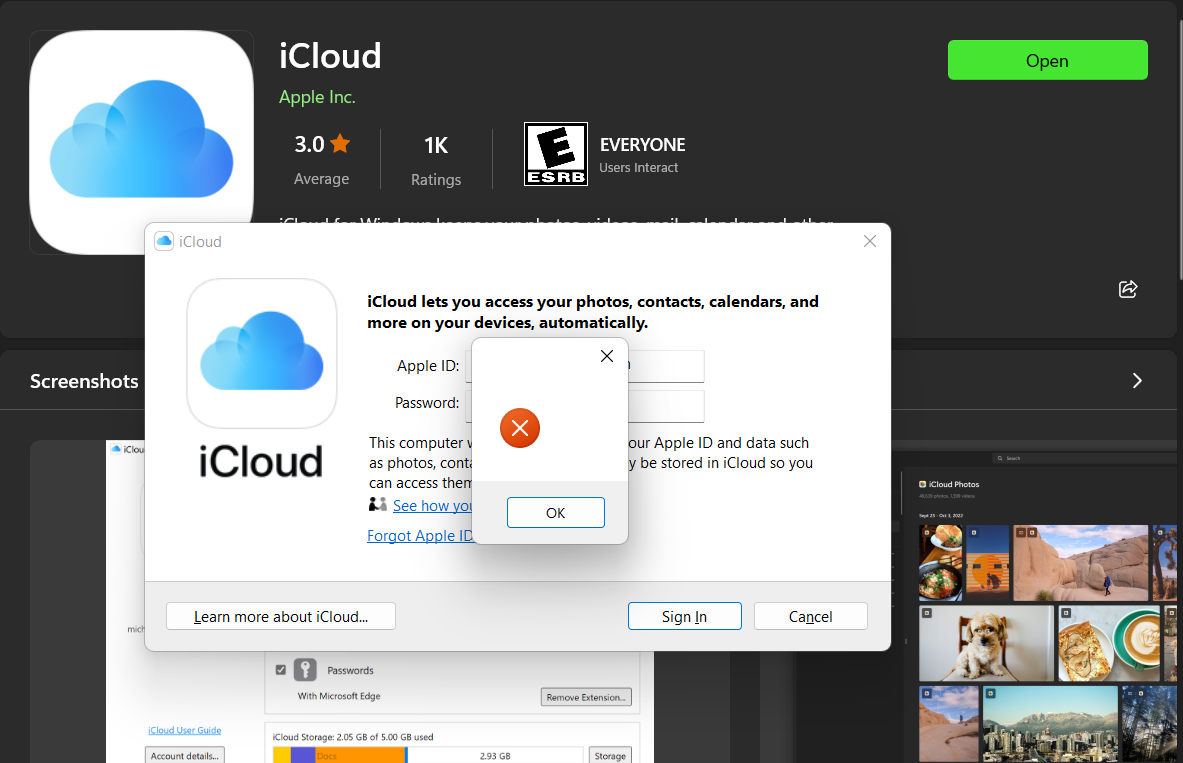1183x763 pixels.
Task: Click iCloud cloud icon in dialog title bar
Action: click(164, 241)
